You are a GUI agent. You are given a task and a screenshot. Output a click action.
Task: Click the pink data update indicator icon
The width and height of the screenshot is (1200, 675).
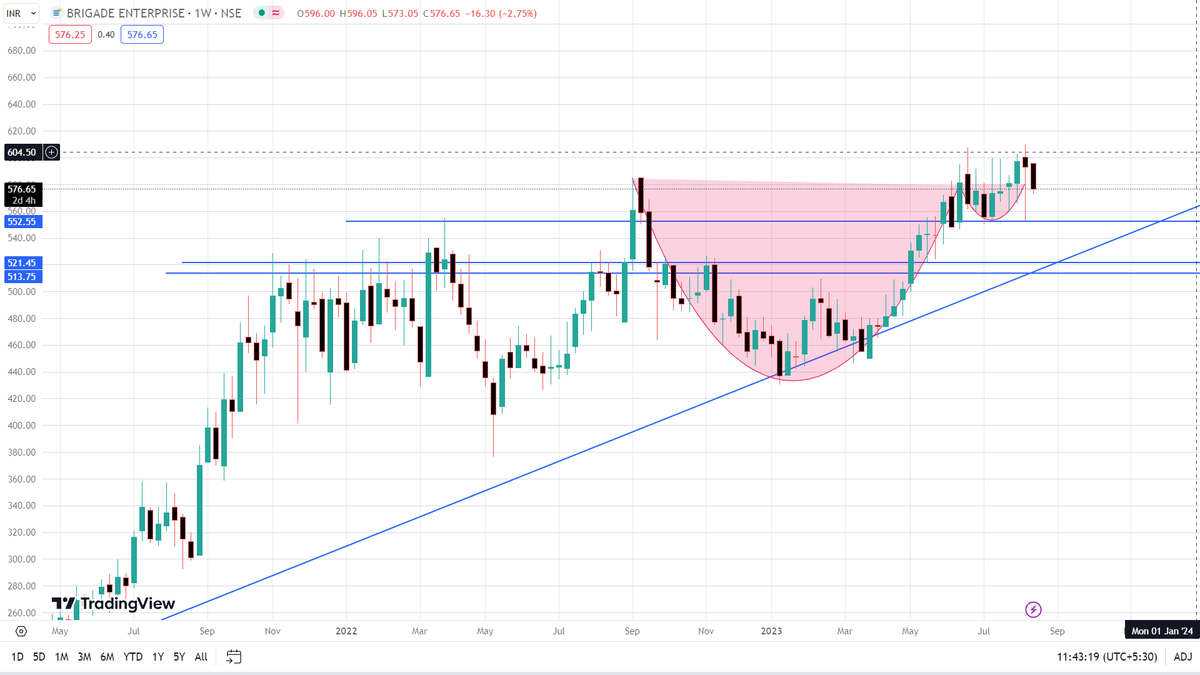tap(275, 14)
